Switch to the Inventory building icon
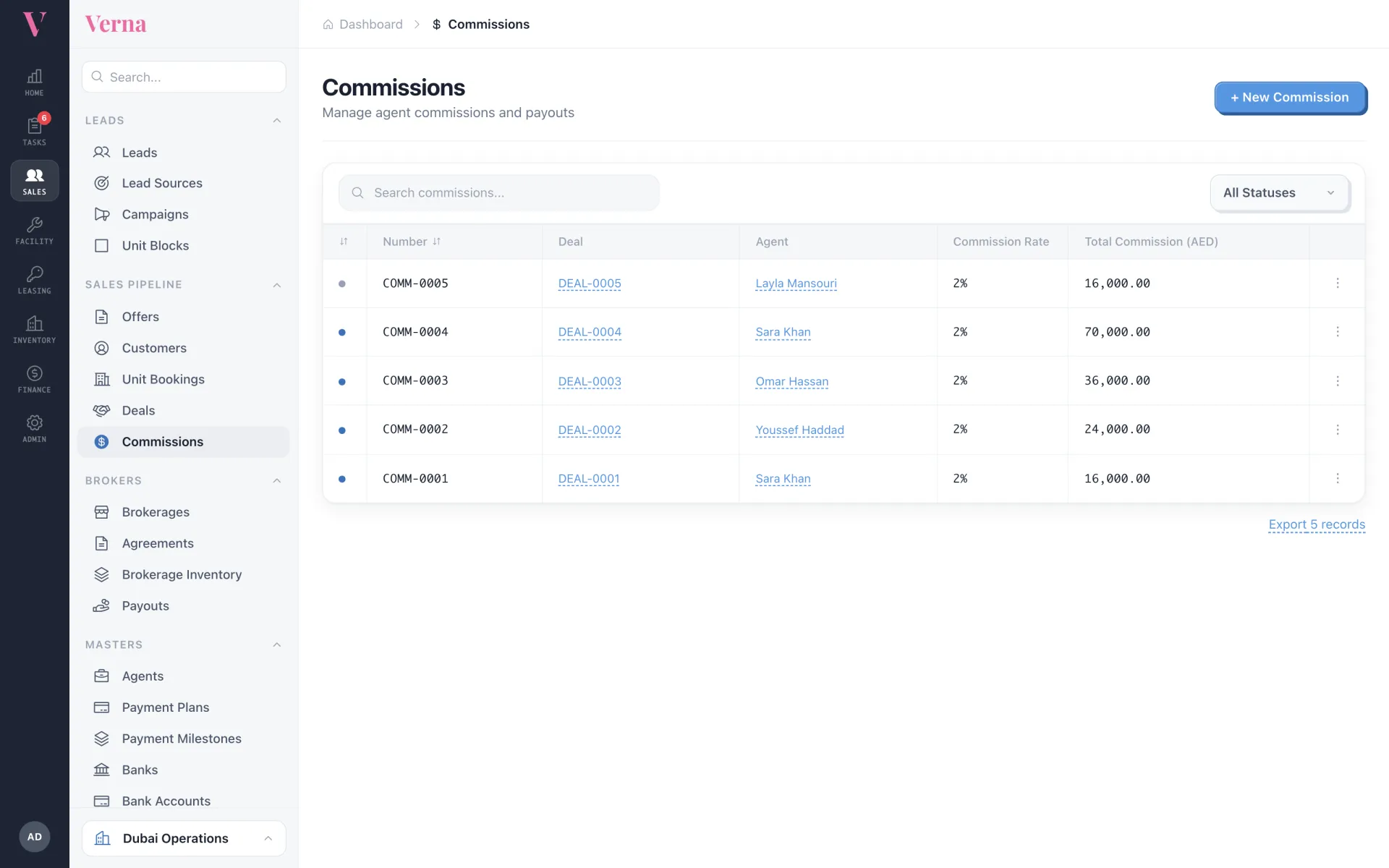This screenshot has height=868, width=1389. pos(34,329)
